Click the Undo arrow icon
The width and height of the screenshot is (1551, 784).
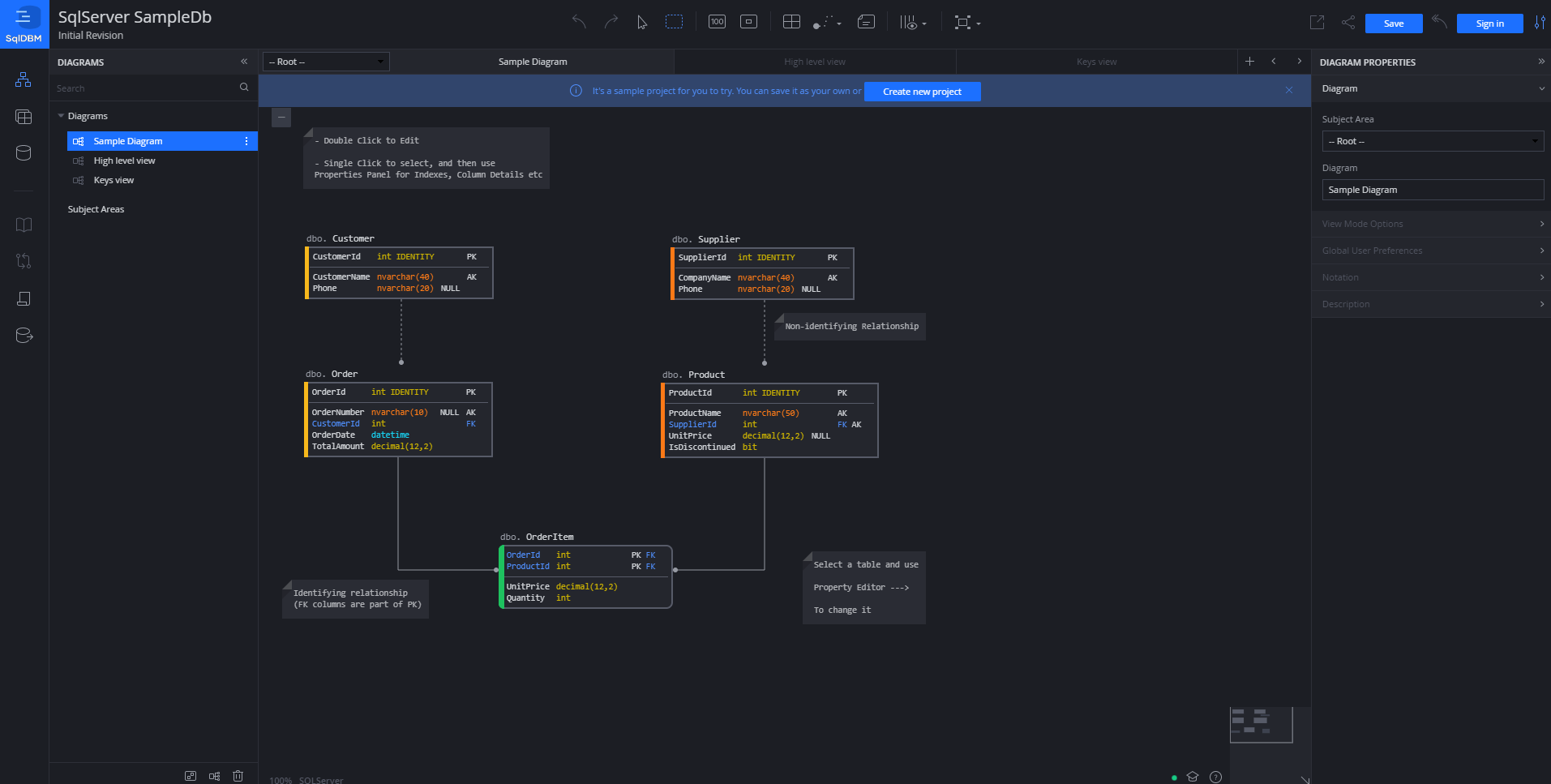(579, 23)
